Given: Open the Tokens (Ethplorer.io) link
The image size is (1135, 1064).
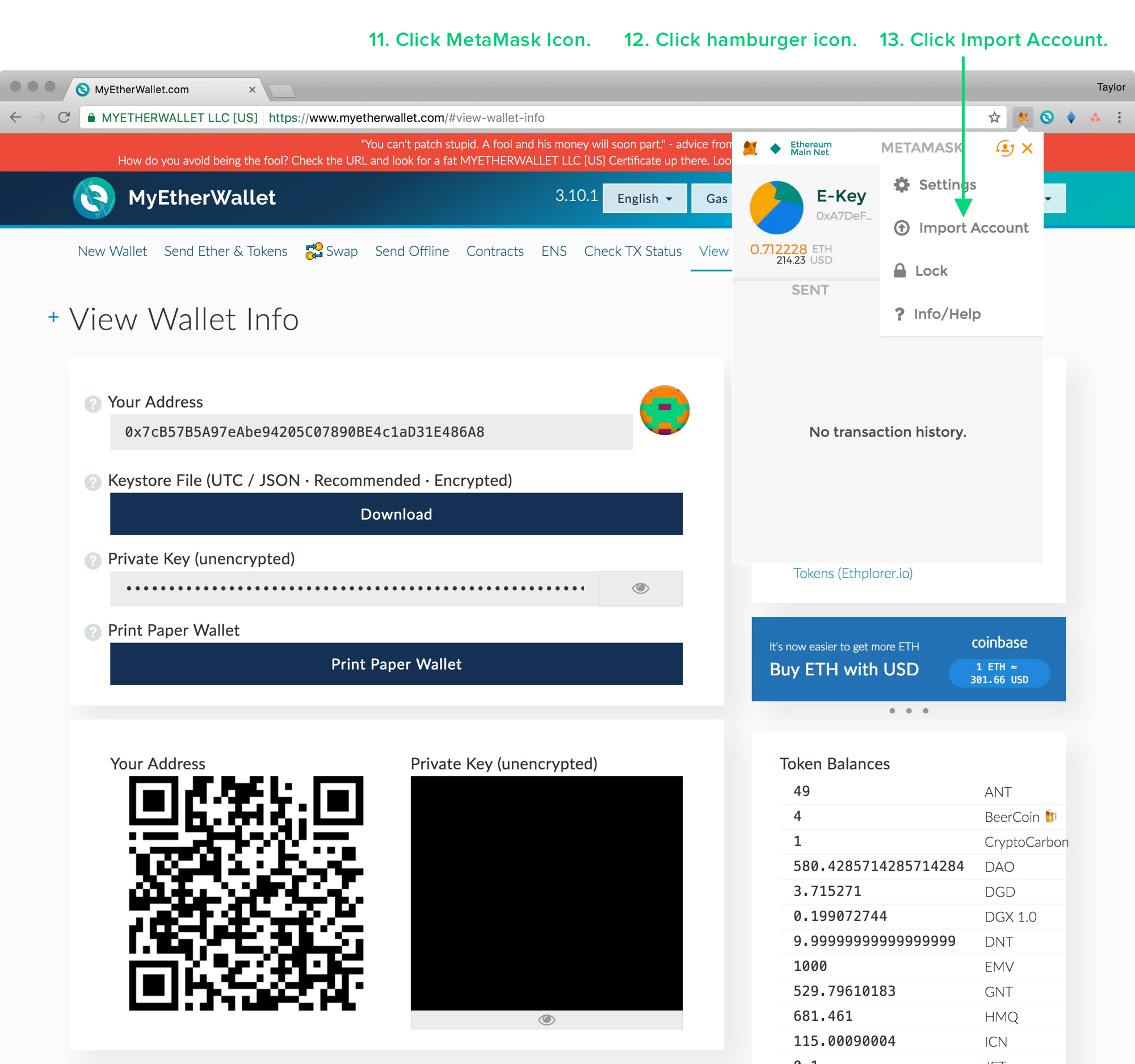Looking at the screenshot, I should pos(853,573).
